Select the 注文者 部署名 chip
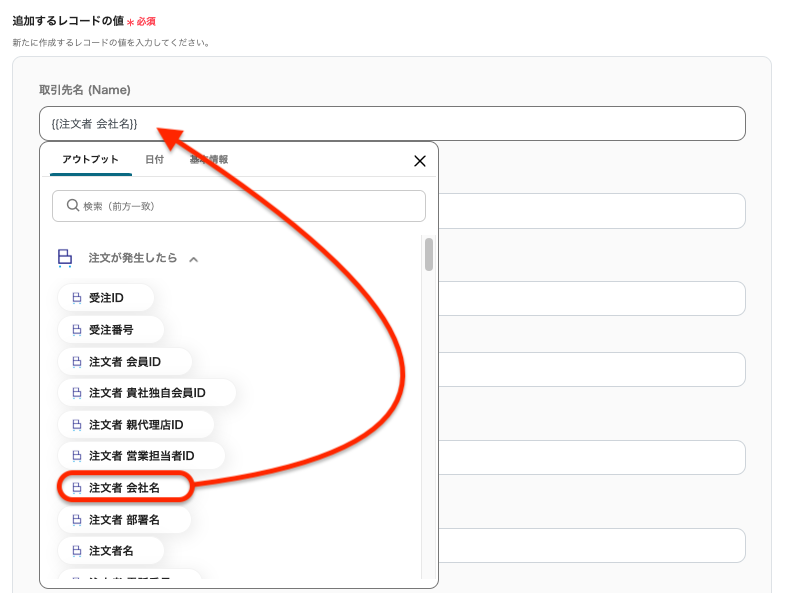 coord(124,520)
